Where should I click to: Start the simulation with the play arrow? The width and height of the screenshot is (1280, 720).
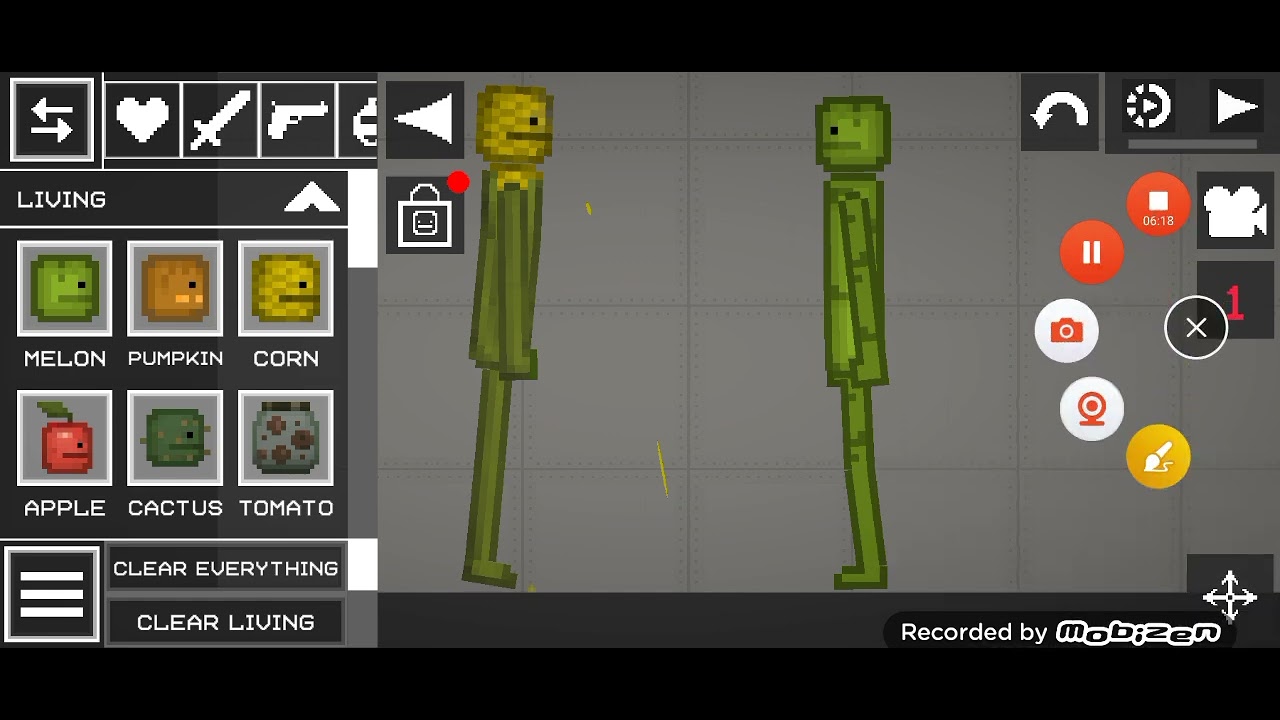[x=1236, y=106]
